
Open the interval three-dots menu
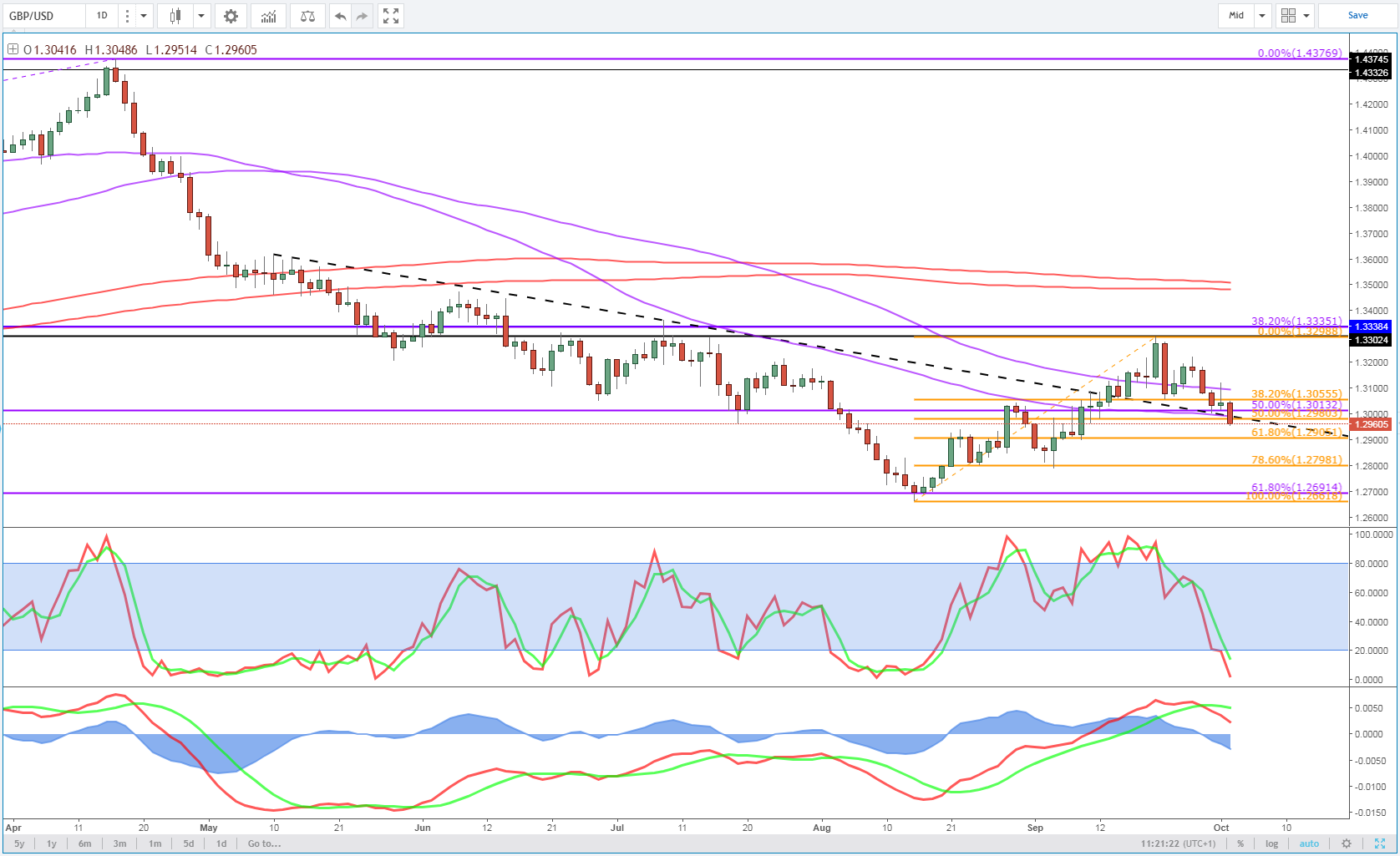(127, 16)
